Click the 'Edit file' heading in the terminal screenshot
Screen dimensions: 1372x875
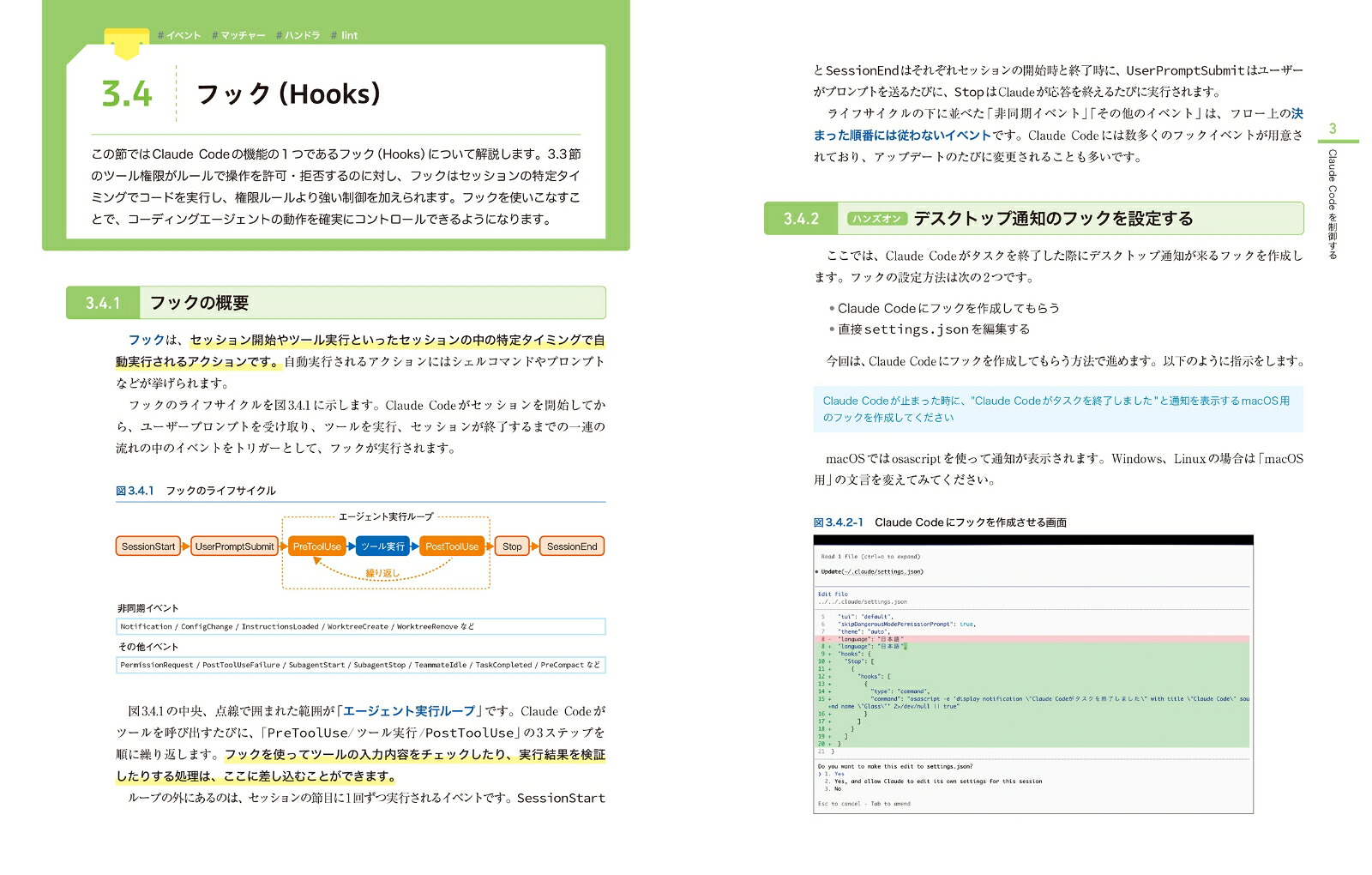click(833, 594)
